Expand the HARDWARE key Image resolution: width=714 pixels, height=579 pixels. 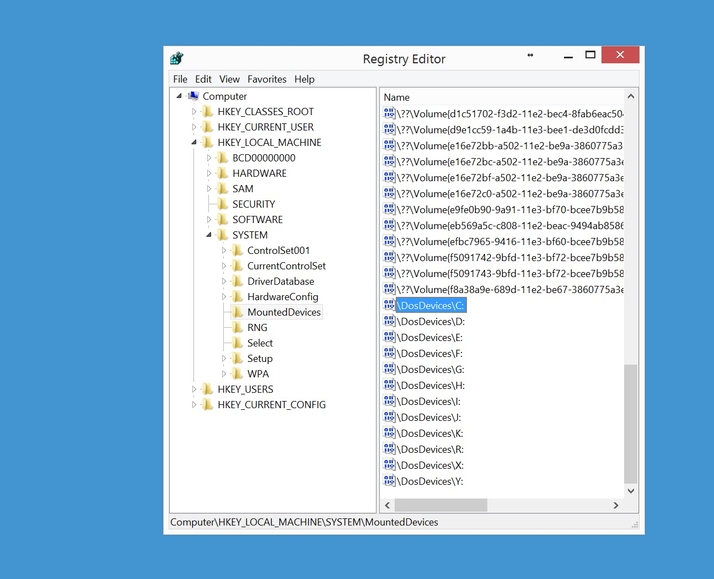tap(209, 173)
